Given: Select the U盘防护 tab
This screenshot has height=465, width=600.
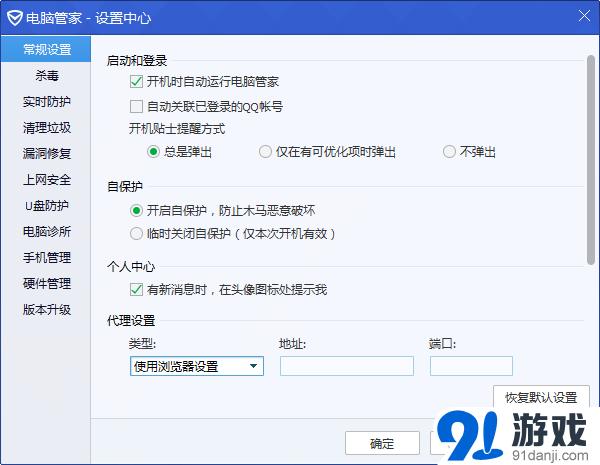Looking at the screenshot, I should point(46,206).
